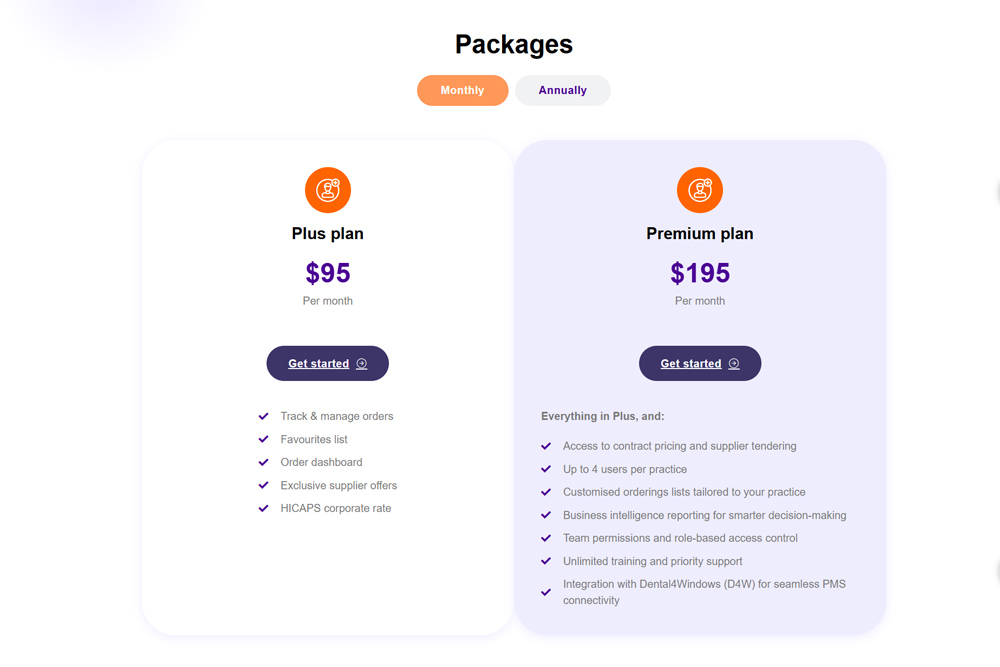Select the Plus plan title

(x=328, y=234)
